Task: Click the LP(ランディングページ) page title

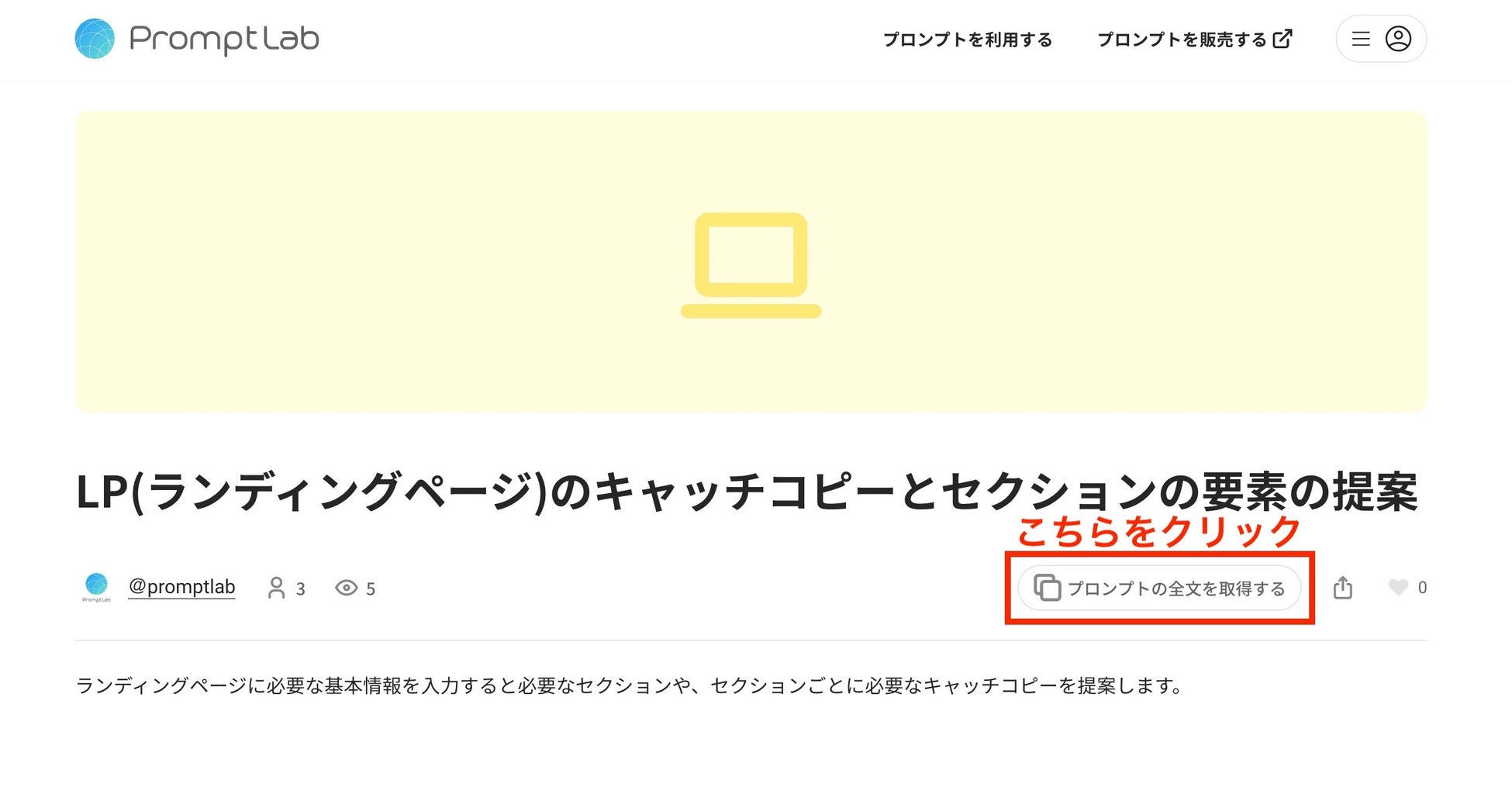Action: pyautogui.click(x=747, y=492)
